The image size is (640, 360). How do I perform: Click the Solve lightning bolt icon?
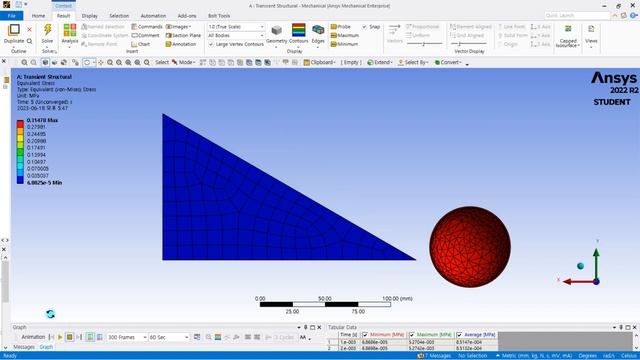click(47, 30)
